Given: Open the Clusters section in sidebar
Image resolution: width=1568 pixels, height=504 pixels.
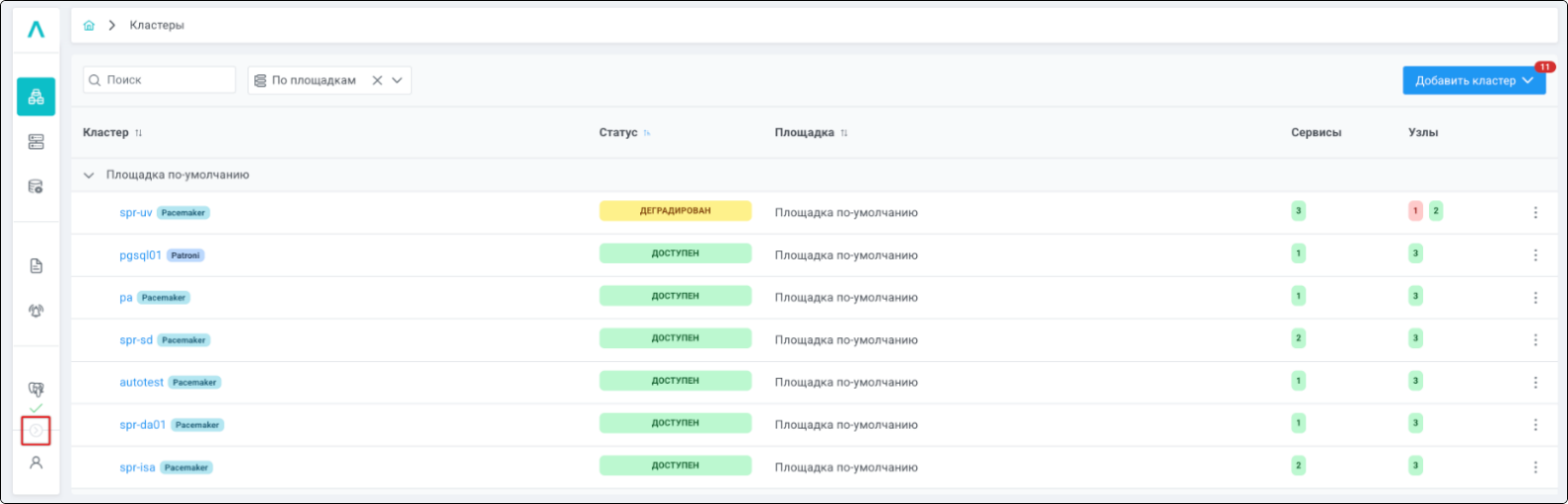Looking at the screenshot, I should point(36,96).
